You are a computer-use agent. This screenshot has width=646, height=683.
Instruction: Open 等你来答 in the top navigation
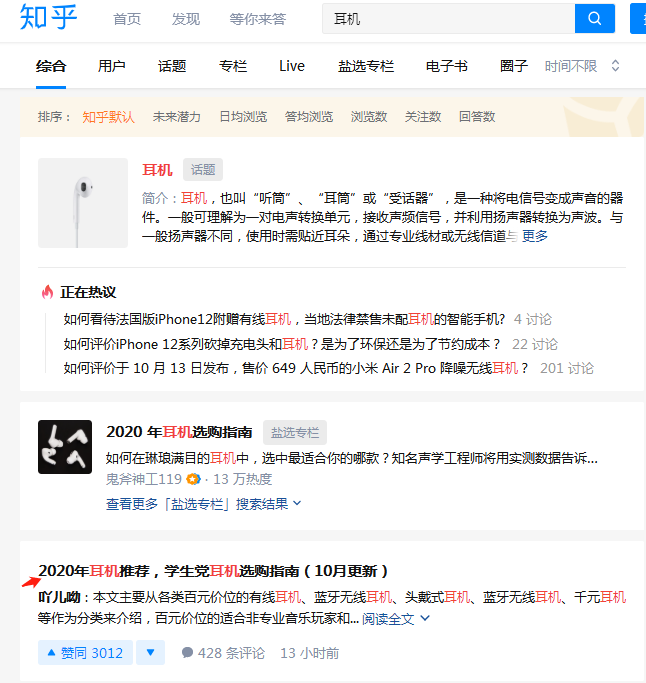coord(257,19)
